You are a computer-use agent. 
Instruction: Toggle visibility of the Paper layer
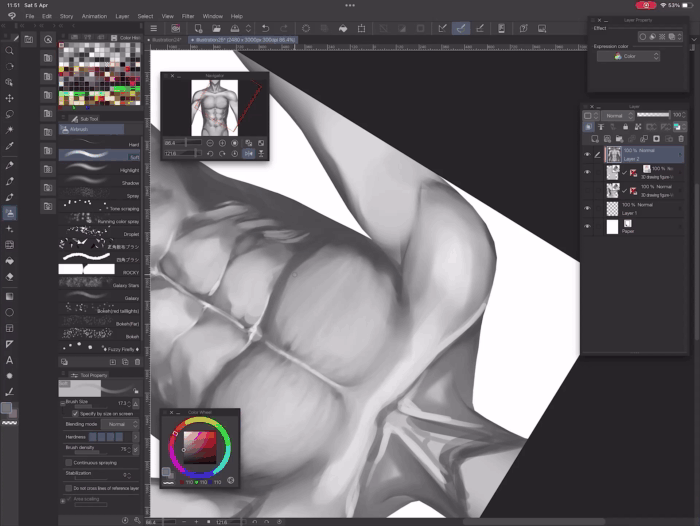[x=587, y=226]
